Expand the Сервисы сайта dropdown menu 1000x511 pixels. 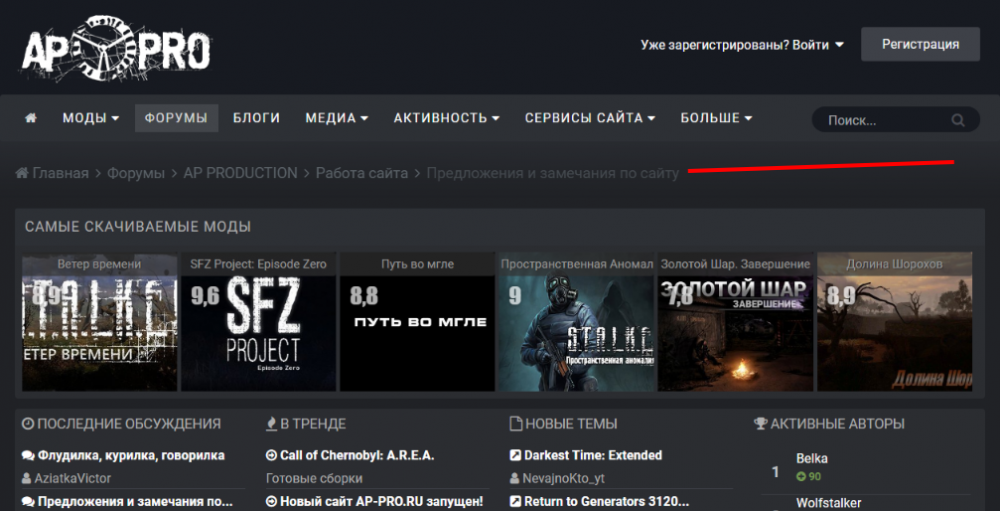point(590,118)
